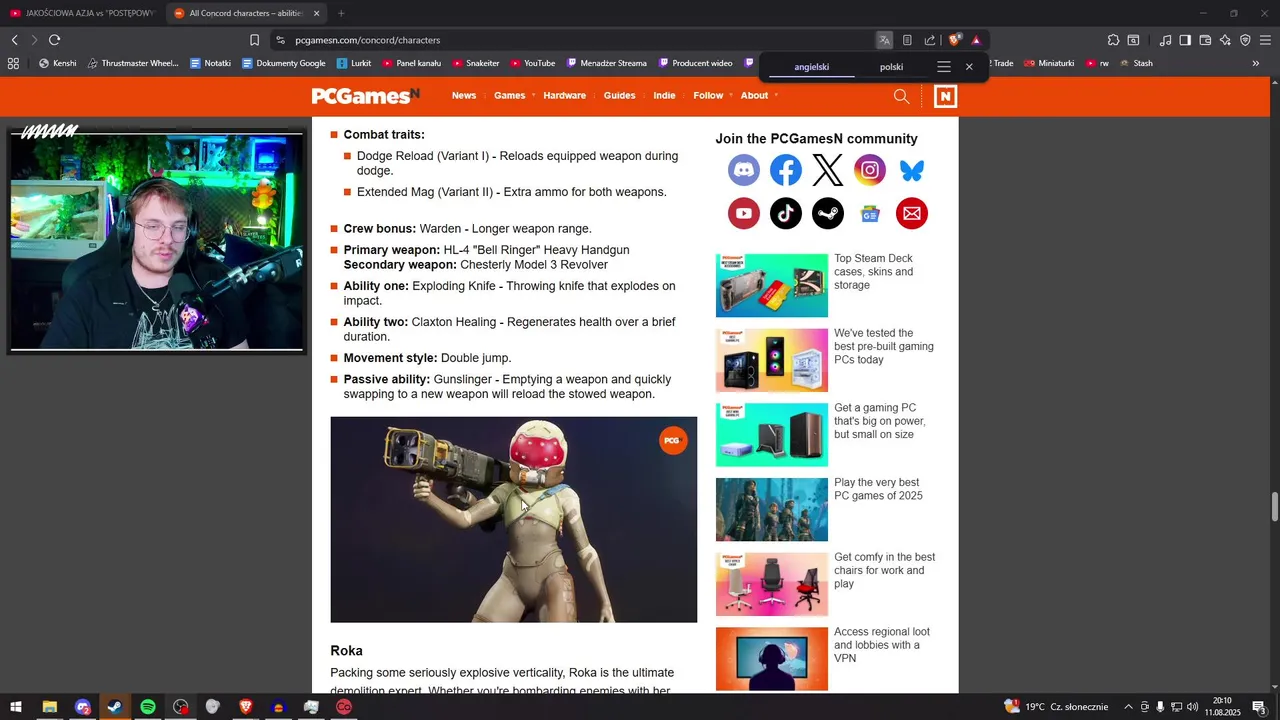This screenshot has height=720, width=1280.
Task: Open the Panel kanału bookmark
Action: (x=411, y=63)
